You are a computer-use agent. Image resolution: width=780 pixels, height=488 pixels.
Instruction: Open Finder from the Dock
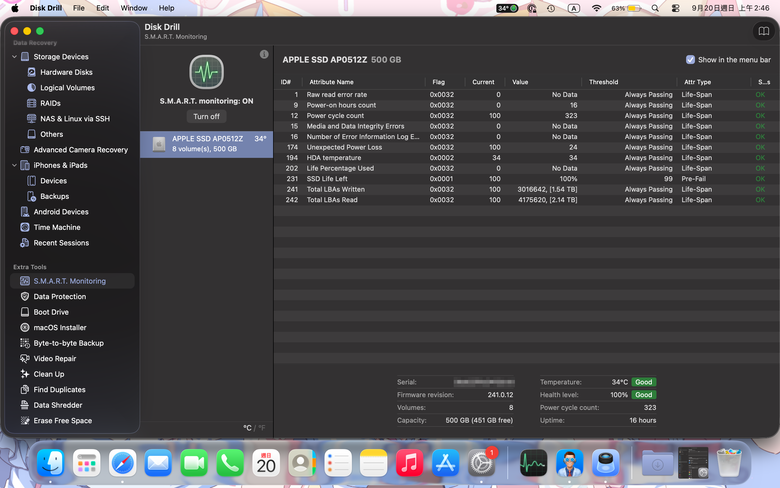[50, 463]
